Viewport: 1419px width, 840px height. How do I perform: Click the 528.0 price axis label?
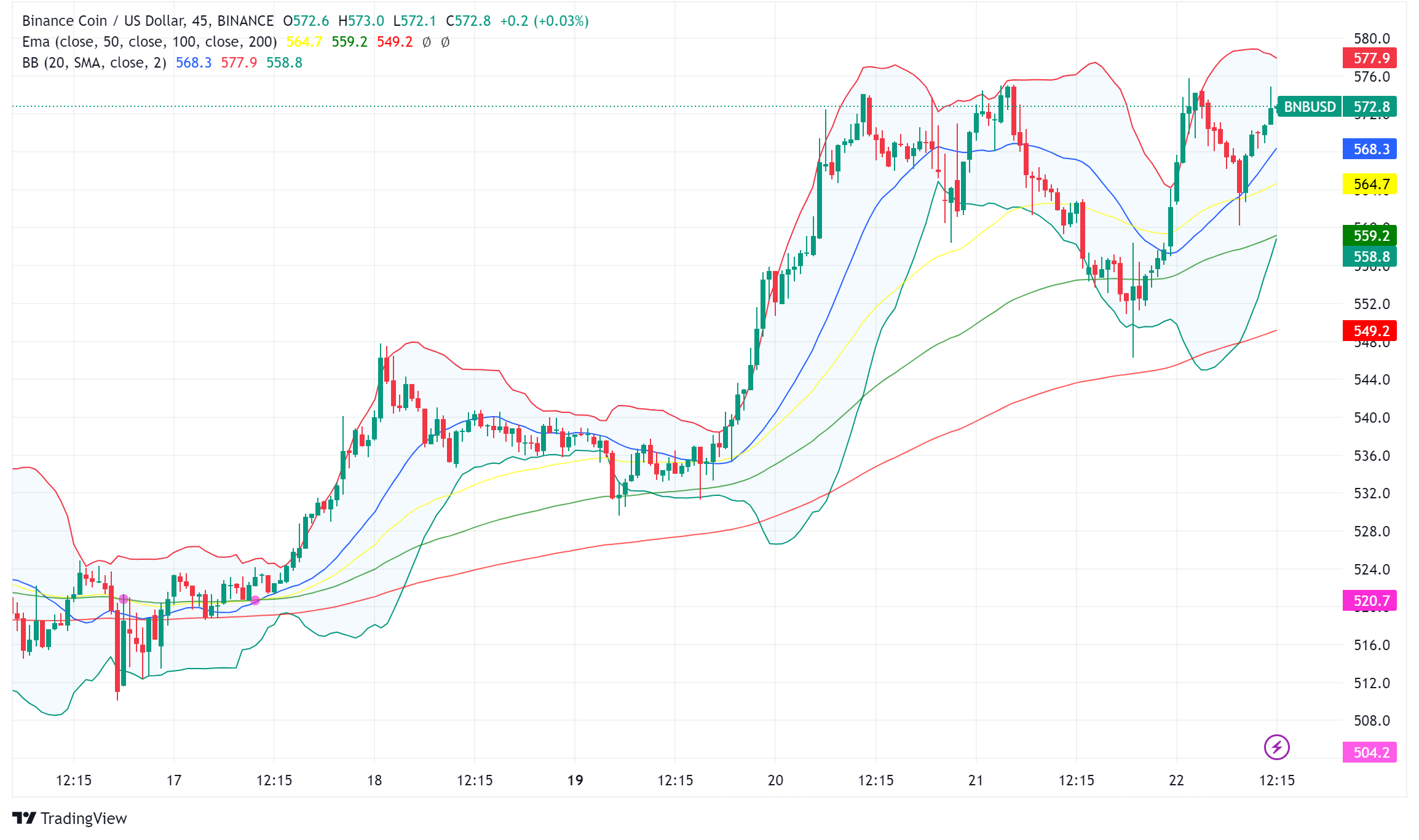tap(1372, 532)
